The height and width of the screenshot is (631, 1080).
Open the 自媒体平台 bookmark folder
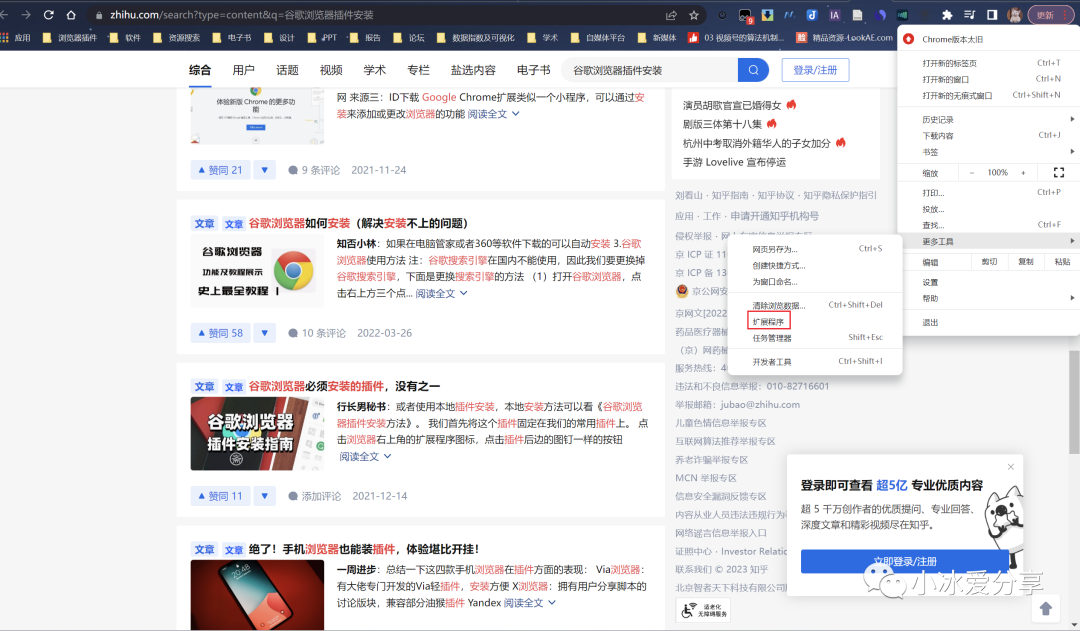pos(598,38)
